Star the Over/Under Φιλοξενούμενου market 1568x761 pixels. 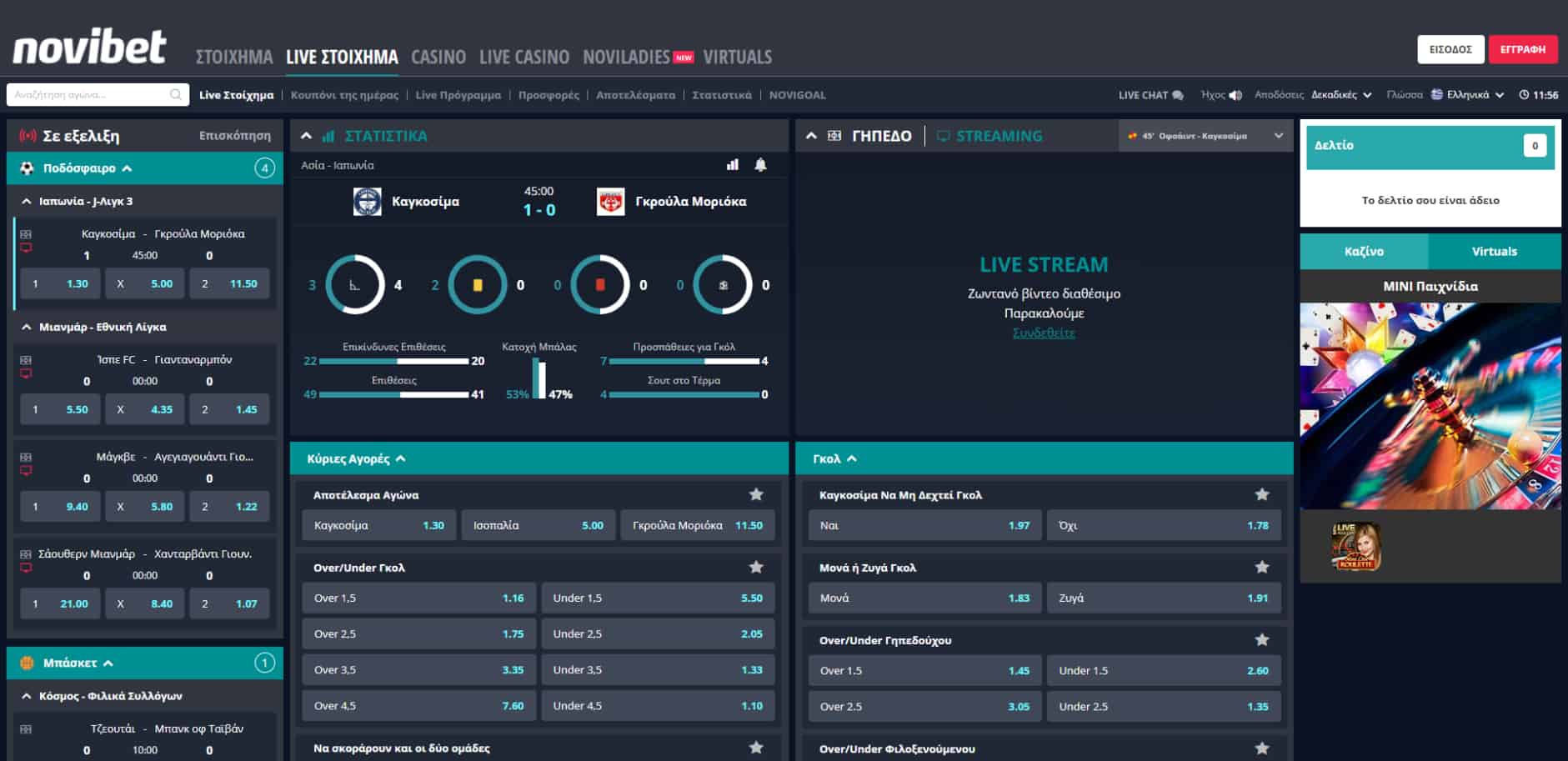coord(1262,748)
